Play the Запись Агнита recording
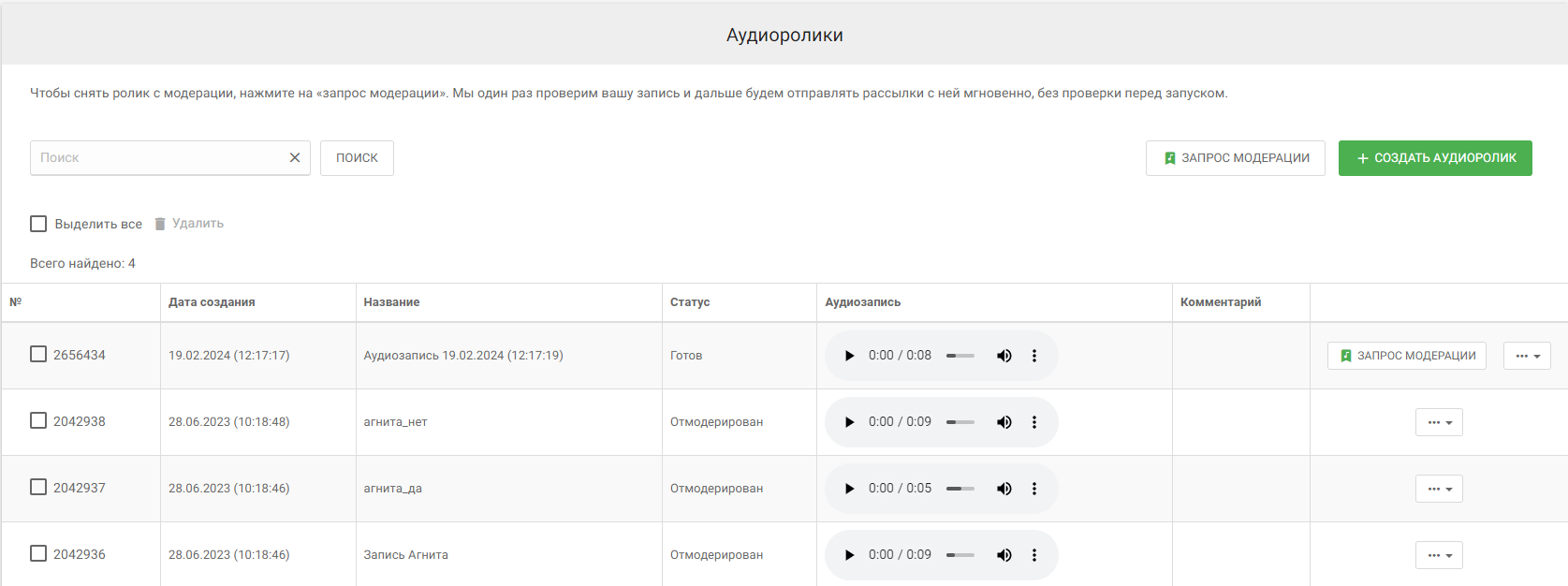The width and height of the screenshot is (1568, 586). pyautogui.click(x=849, y=555)
